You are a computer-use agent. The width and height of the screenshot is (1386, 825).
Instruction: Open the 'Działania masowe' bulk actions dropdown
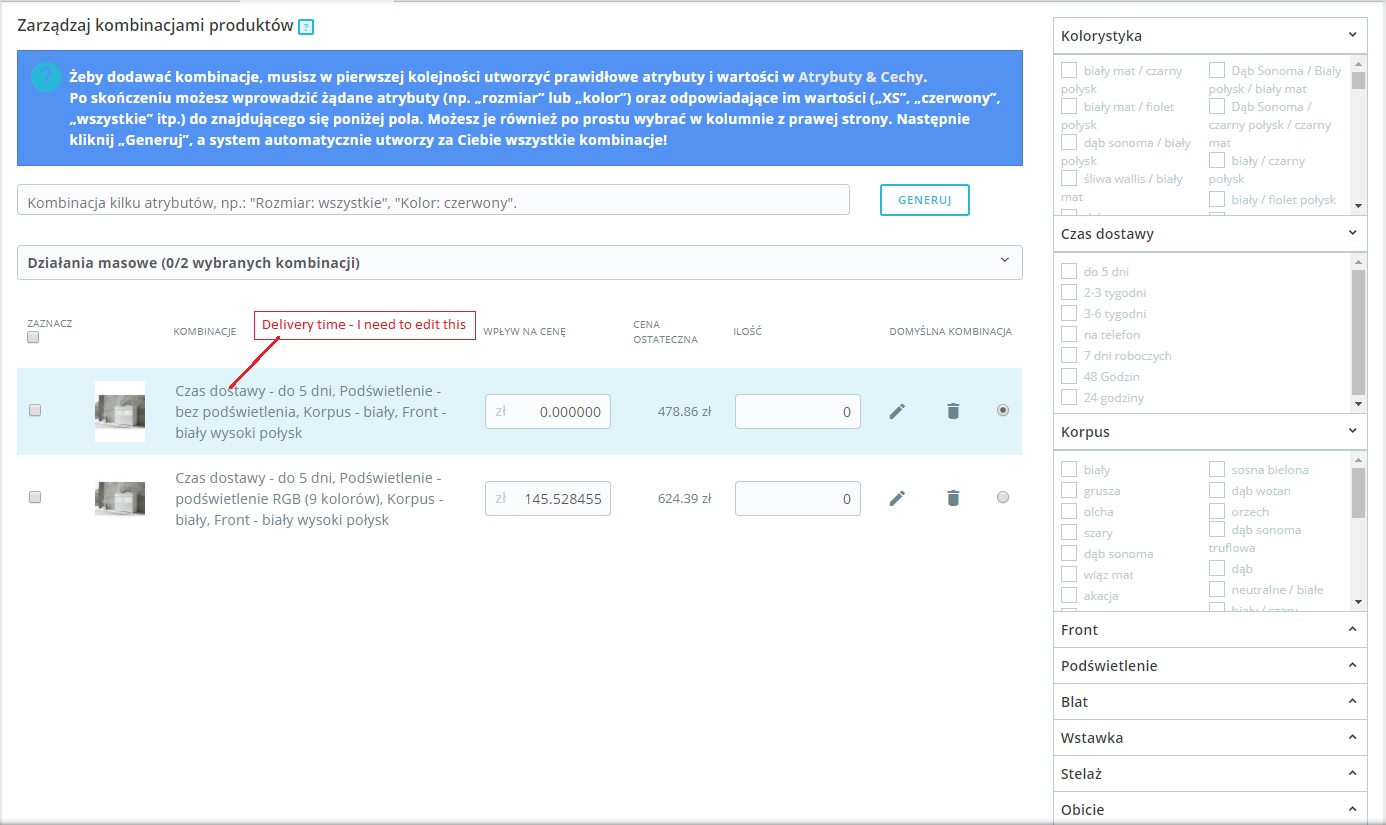point(520,262)
